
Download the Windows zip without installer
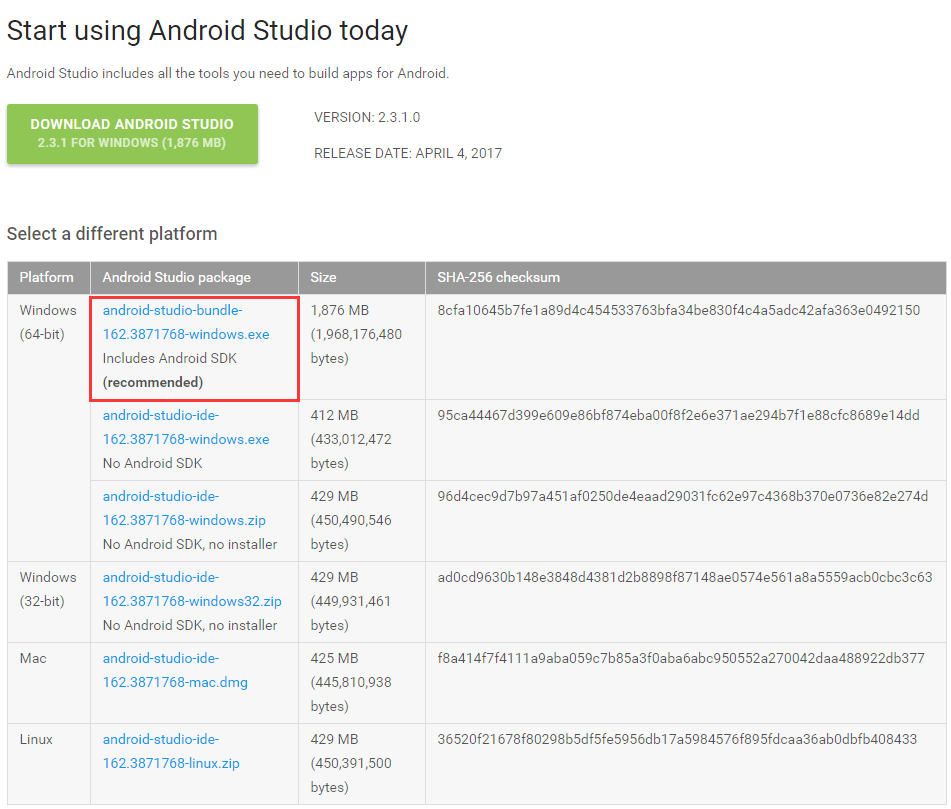tap(182, 508)
